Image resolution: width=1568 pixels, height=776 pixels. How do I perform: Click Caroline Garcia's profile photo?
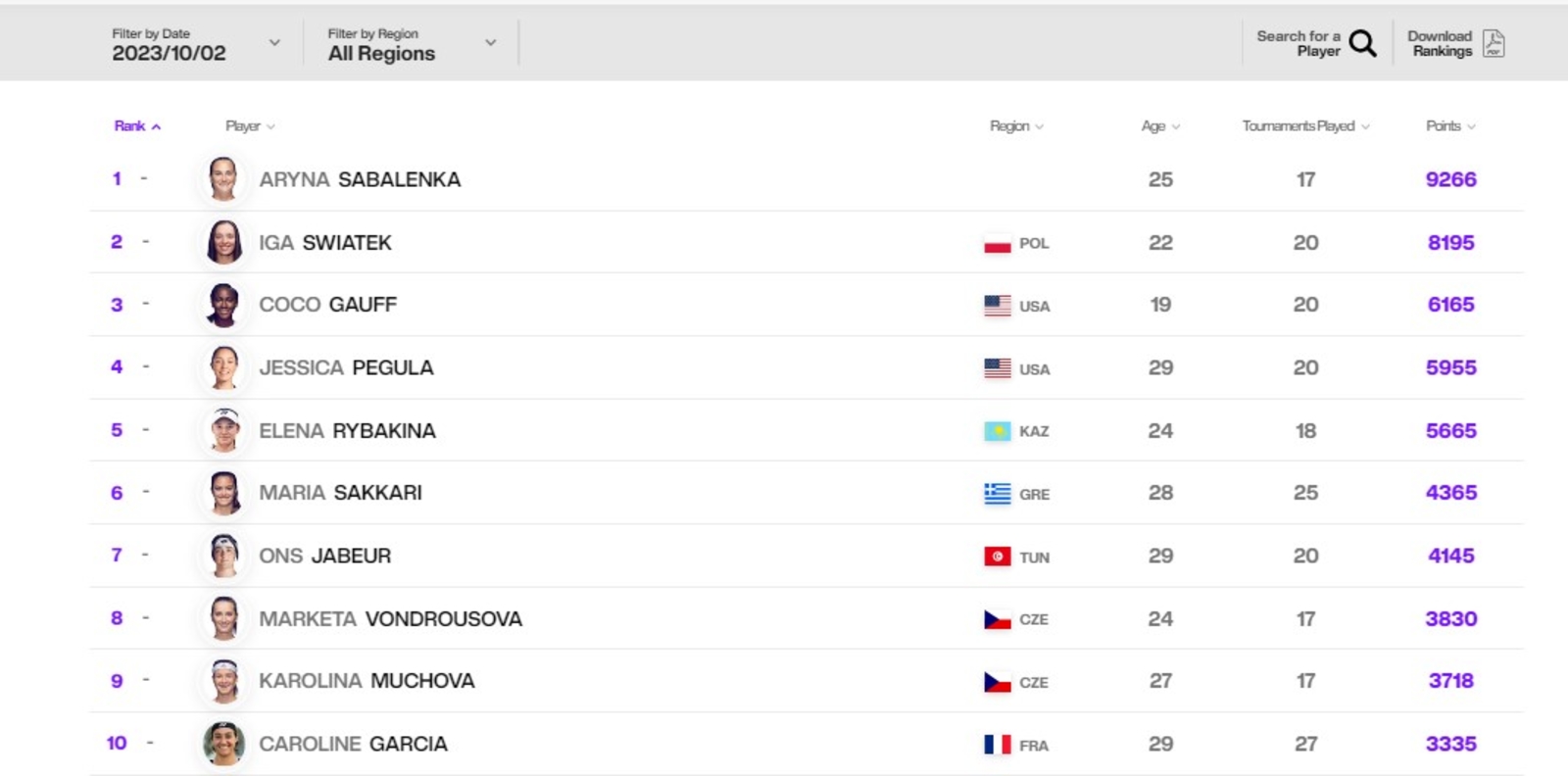click(x=223, y=744)
